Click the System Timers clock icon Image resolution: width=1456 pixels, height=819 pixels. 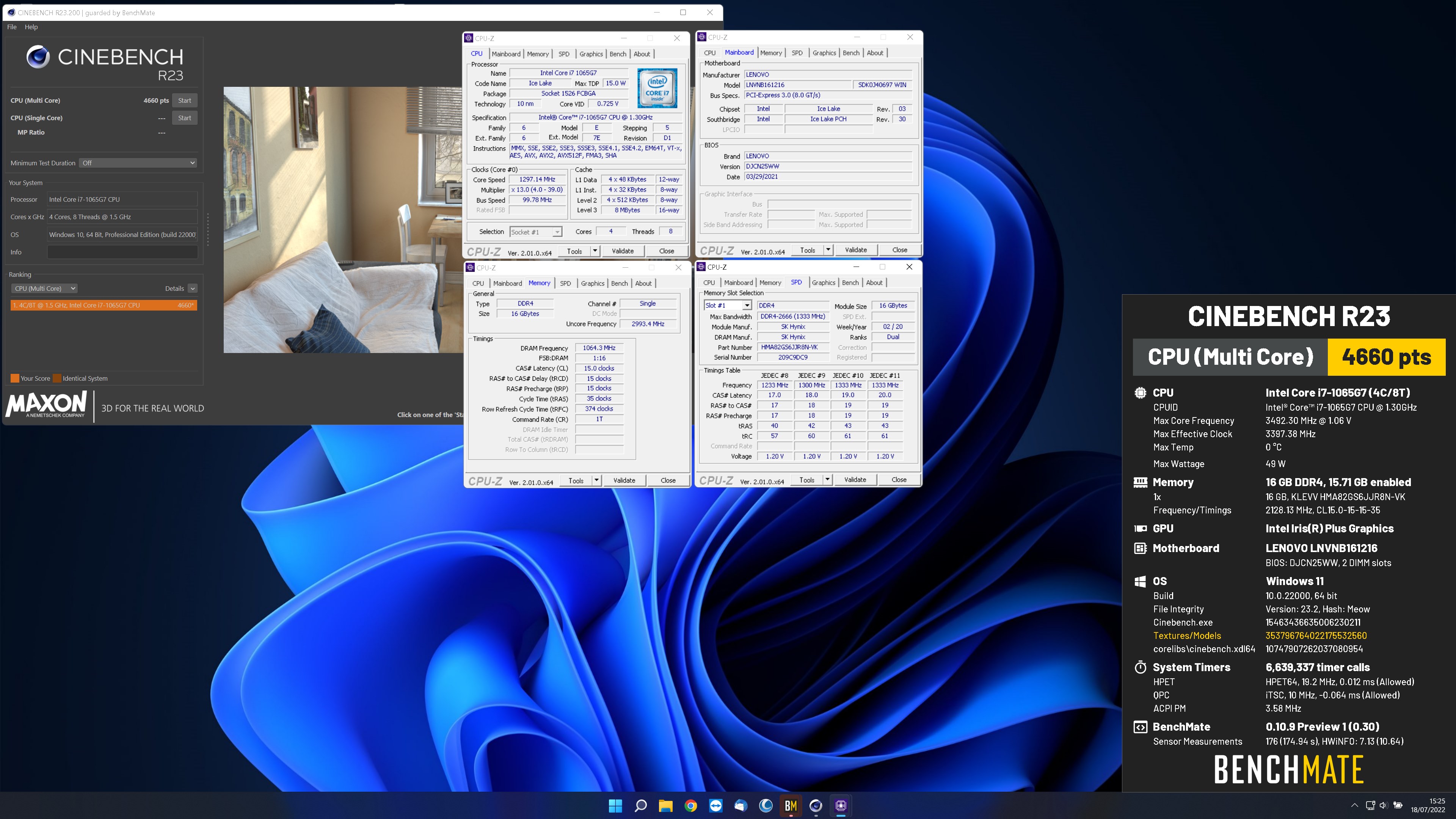(1140, 667)
